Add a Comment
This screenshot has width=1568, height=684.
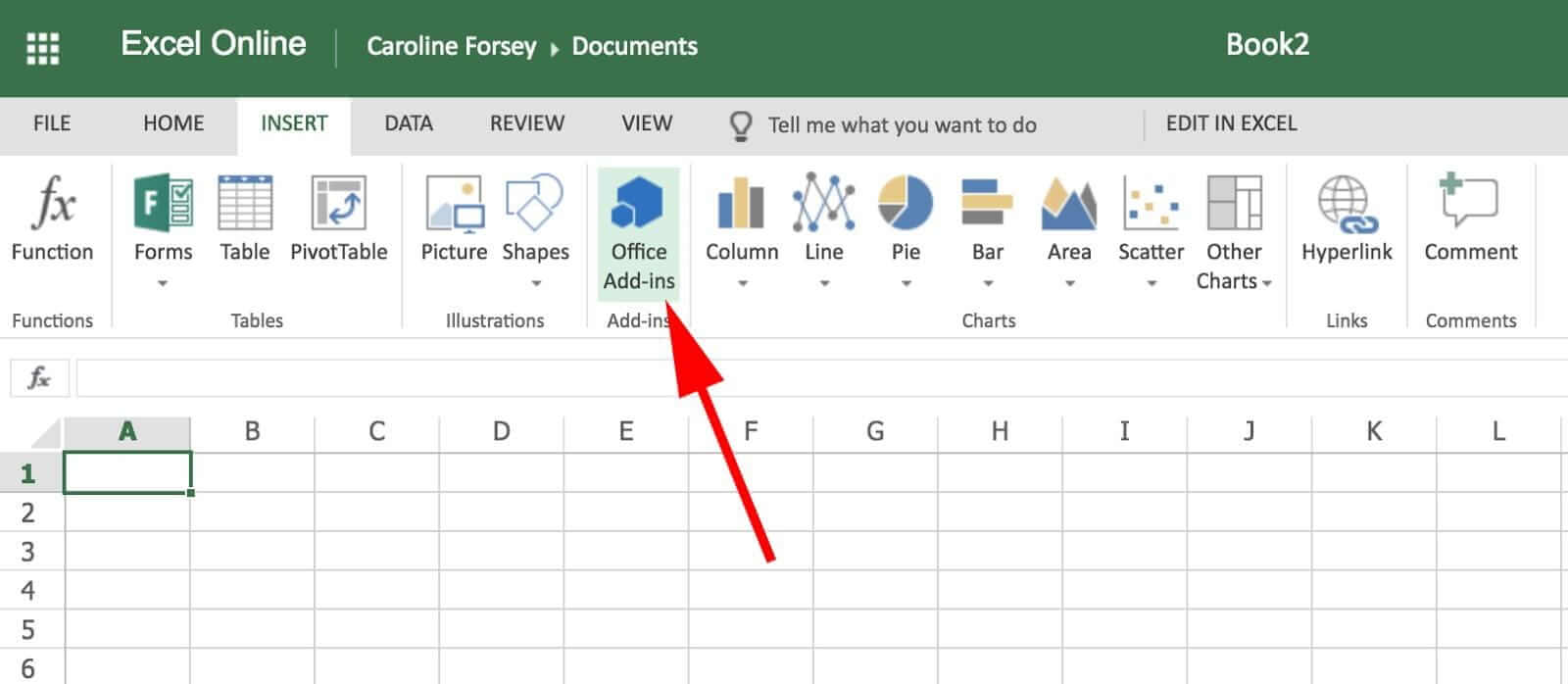tap(1471, 219)
